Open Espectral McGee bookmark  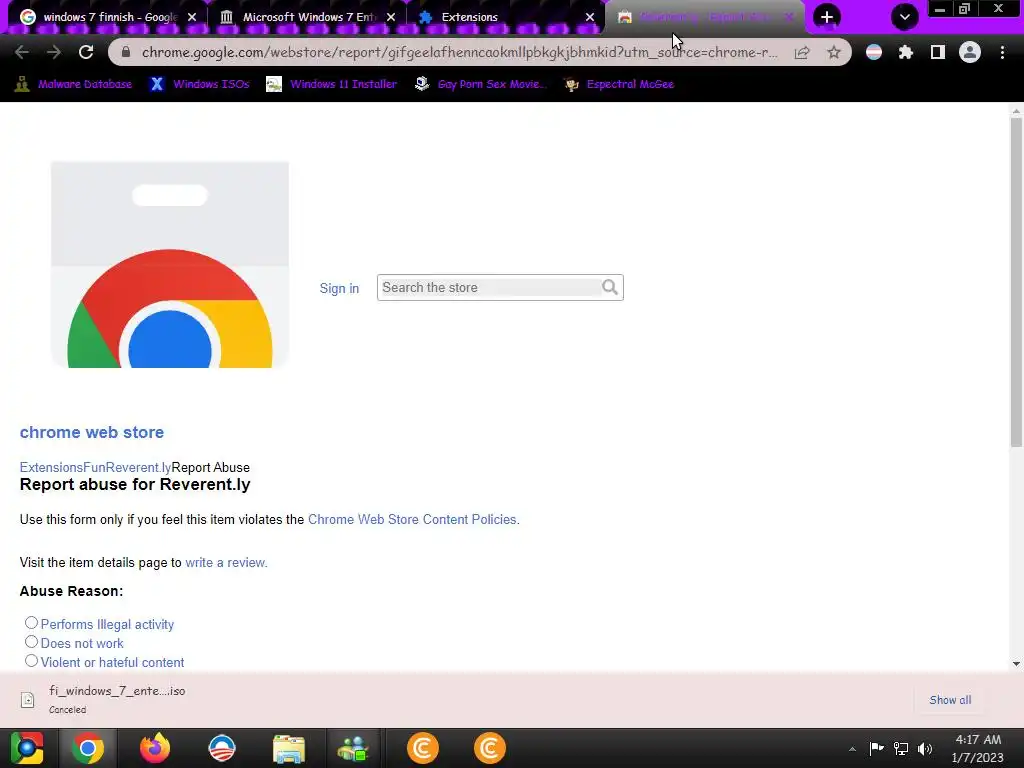point(619,84)
